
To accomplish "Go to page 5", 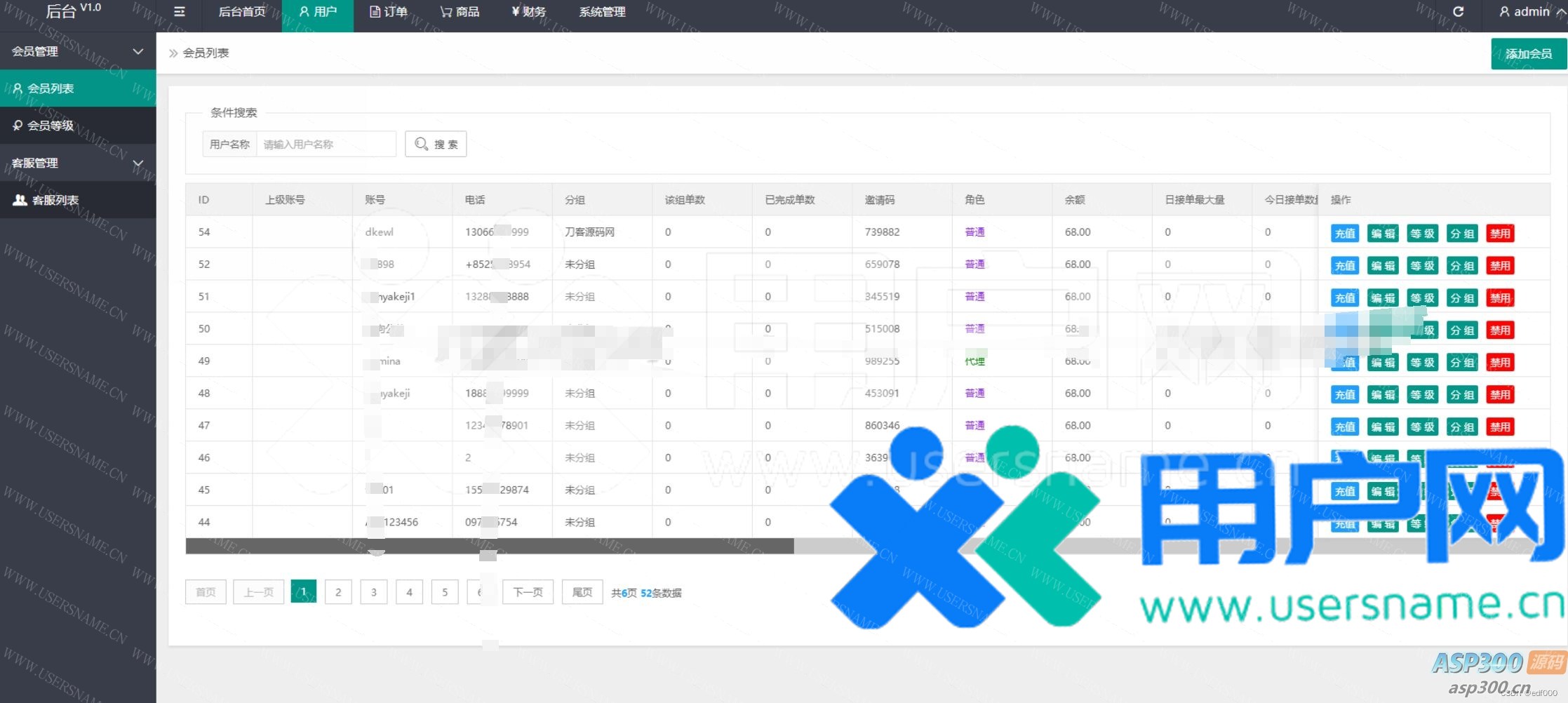I will tap(445, 592).
